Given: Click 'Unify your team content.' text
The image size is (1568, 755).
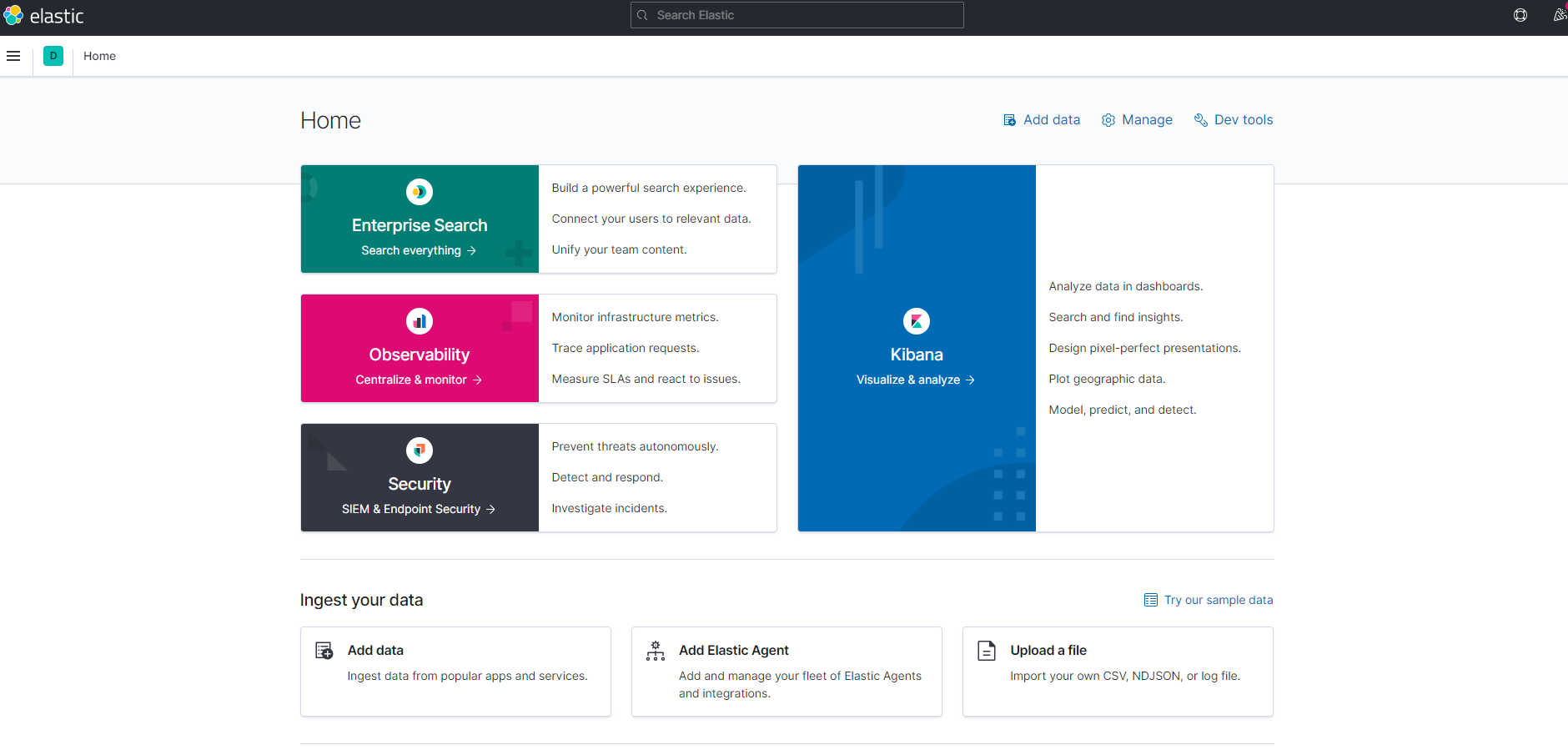Looking at the screenshot, I should coord(619,249).
